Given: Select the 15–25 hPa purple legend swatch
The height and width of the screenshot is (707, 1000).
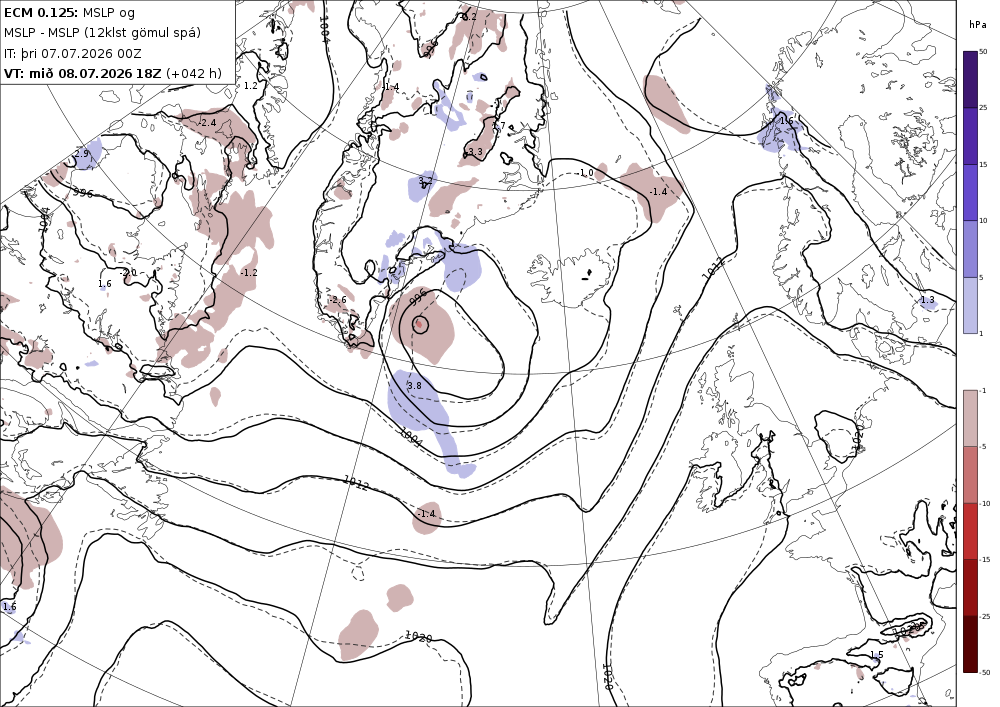Looking at the screenshot, I should pos(970,136).
